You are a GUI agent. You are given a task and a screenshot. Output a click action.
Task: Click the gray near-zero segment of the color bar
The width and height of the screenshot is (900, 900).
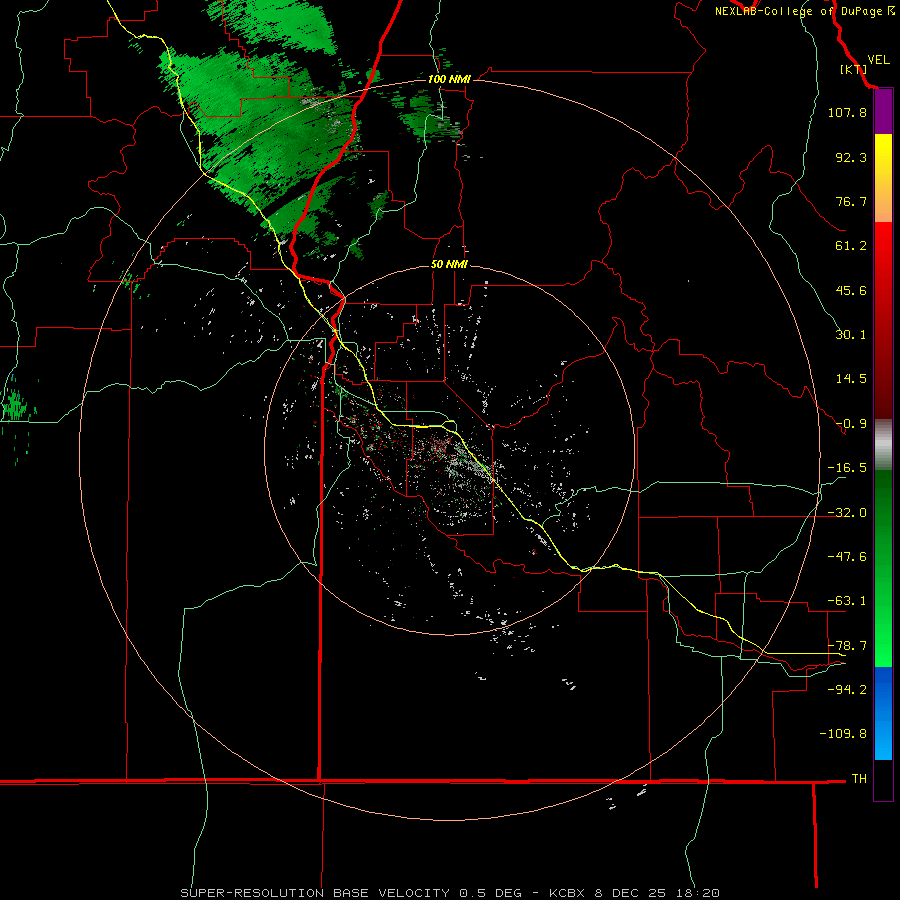pyautogui.click(x=883, y=445)
